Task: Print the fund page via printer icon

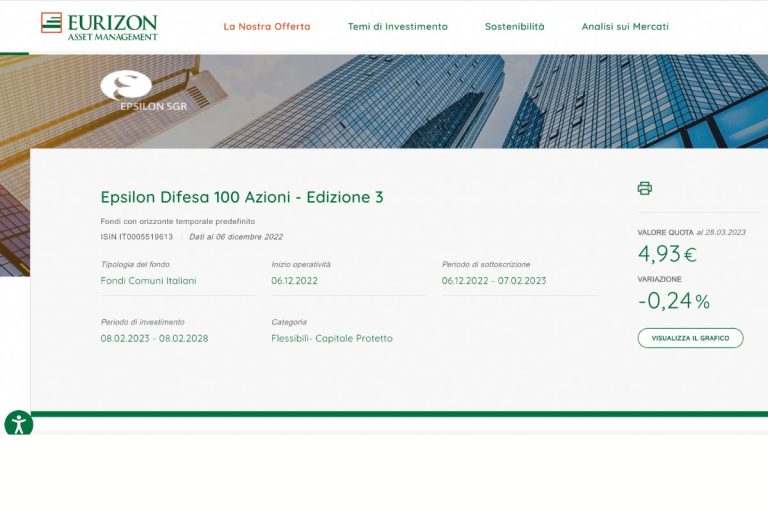Action: point(645,188)
